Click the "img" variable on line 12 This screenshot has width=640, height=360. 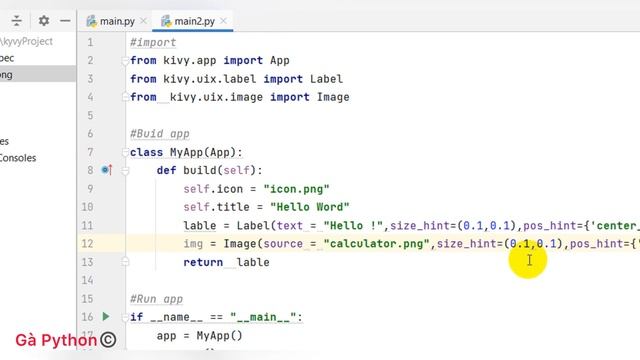pos(193,244)
